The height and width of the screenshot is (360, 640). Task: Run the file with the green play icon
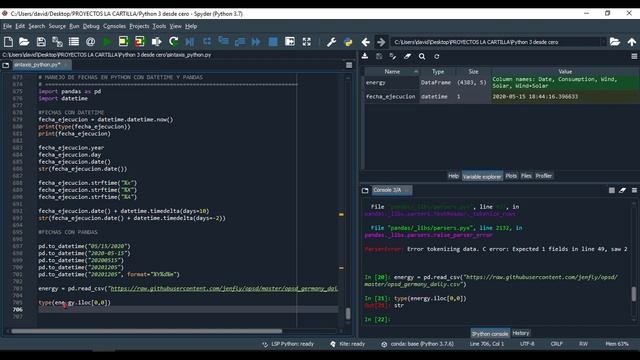[107, 42]
